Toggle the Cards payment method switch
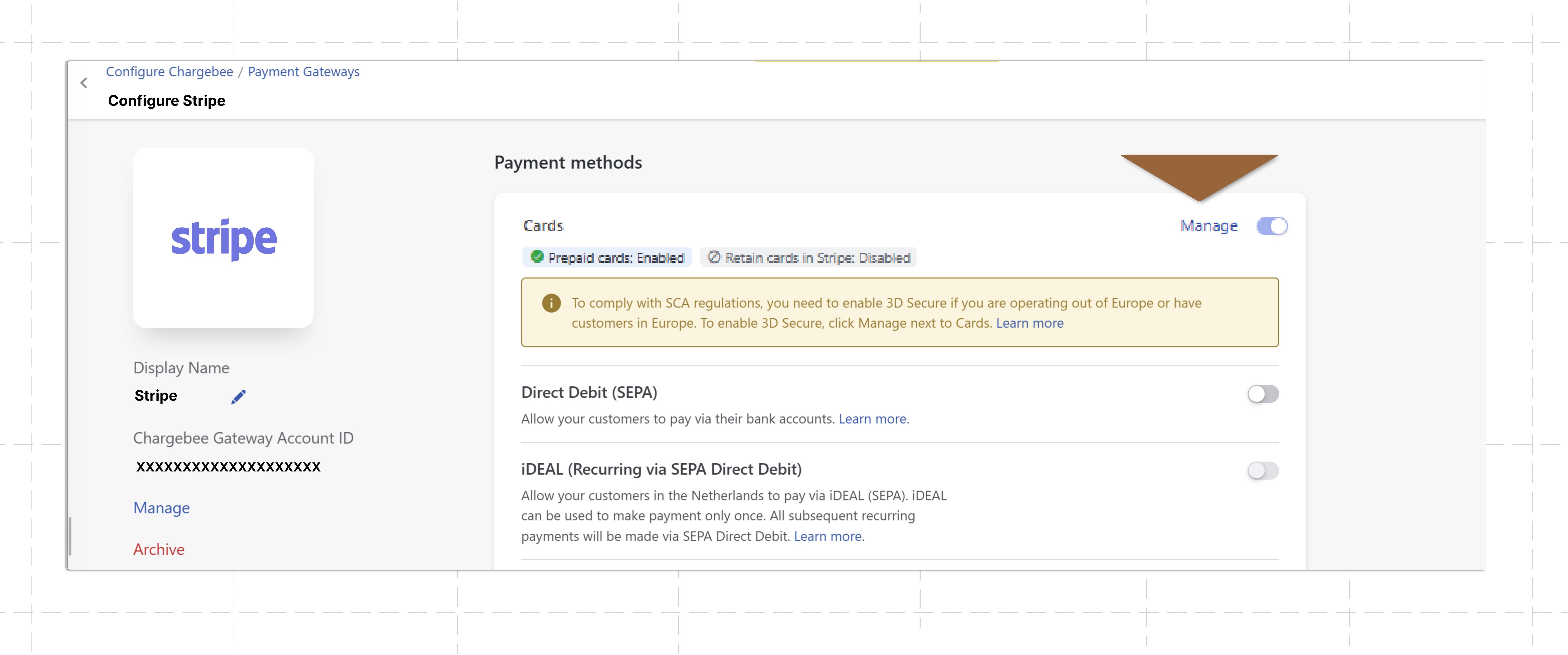The height and width of the screenshot is (655, 1568). click(x=1272, y=226)
